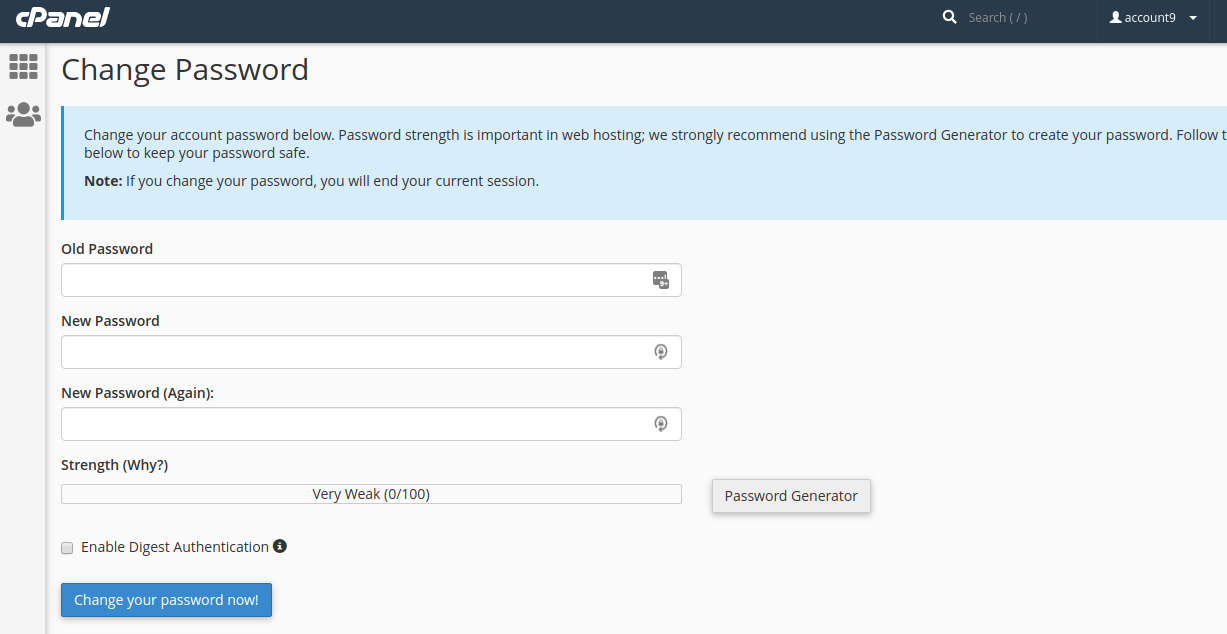Screen dimensions: 1227x634
Task: Click the keyboard icon in Old Password field
Action: [x=660, y=280]
